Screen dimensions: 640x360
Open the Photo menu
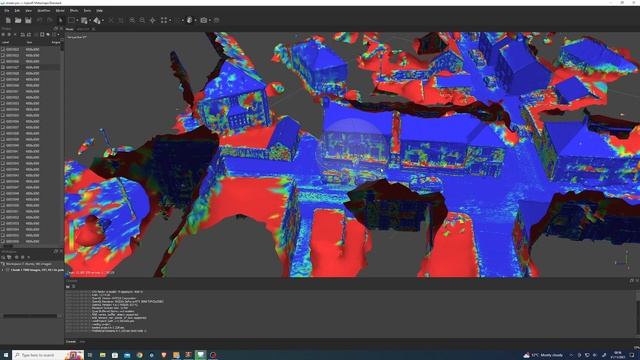coord(74,11)
